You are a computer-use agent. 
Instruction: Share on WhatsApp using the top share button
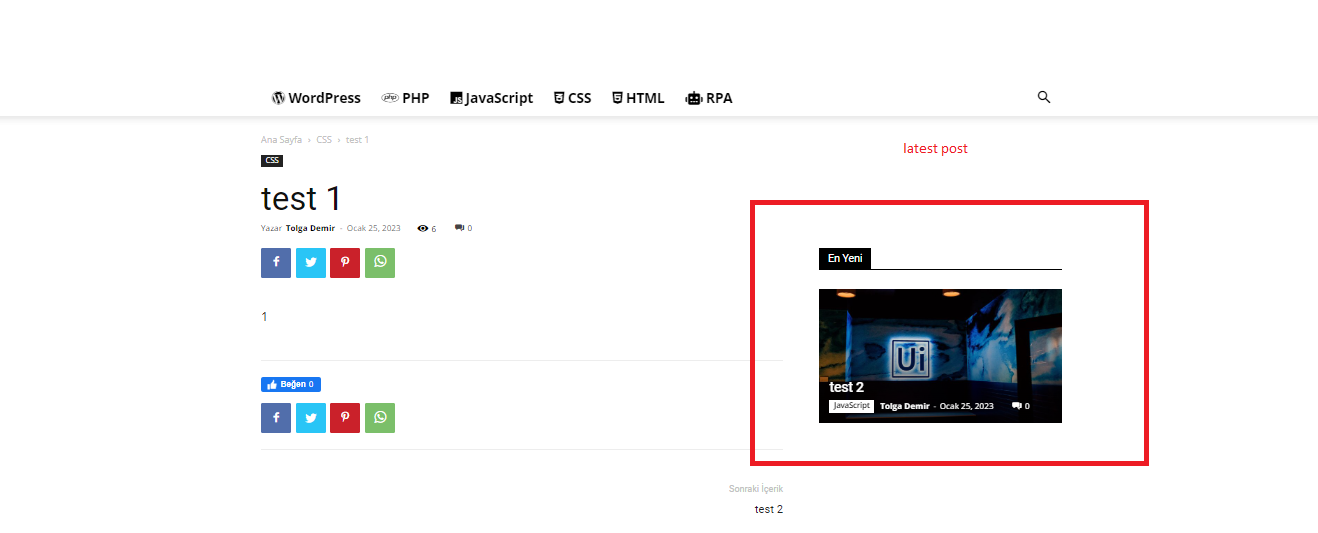coord(380,262)
